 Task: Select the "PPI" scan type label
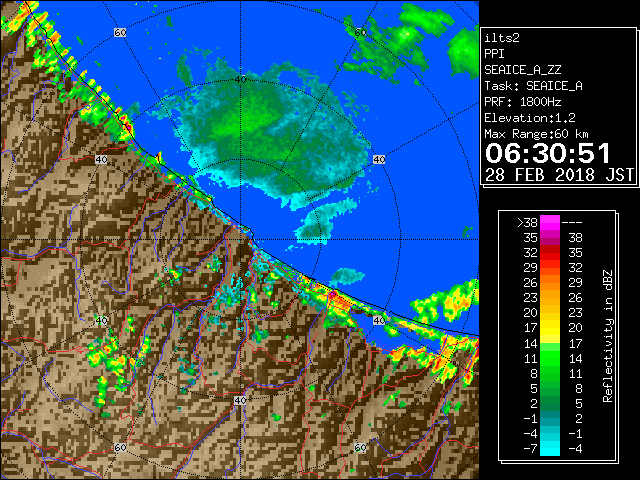click(494, 54)
